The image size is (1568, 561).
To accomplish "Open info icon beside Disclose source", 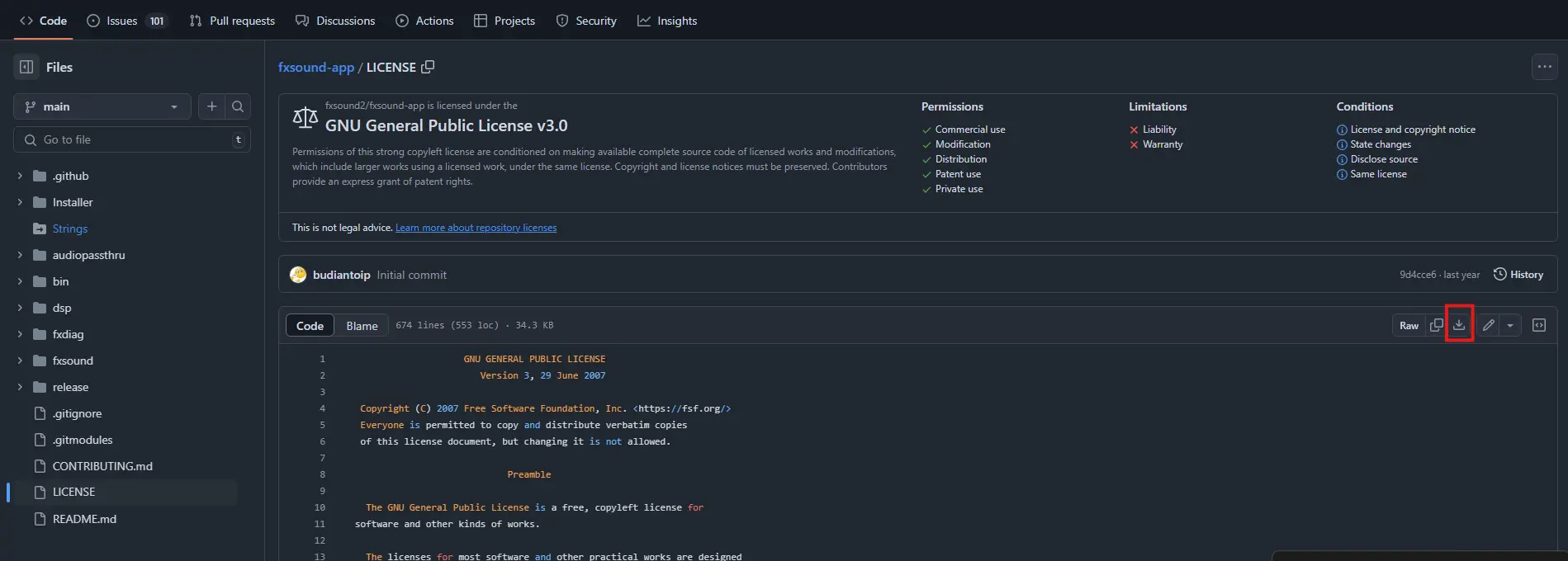I will coord(1342,160).
